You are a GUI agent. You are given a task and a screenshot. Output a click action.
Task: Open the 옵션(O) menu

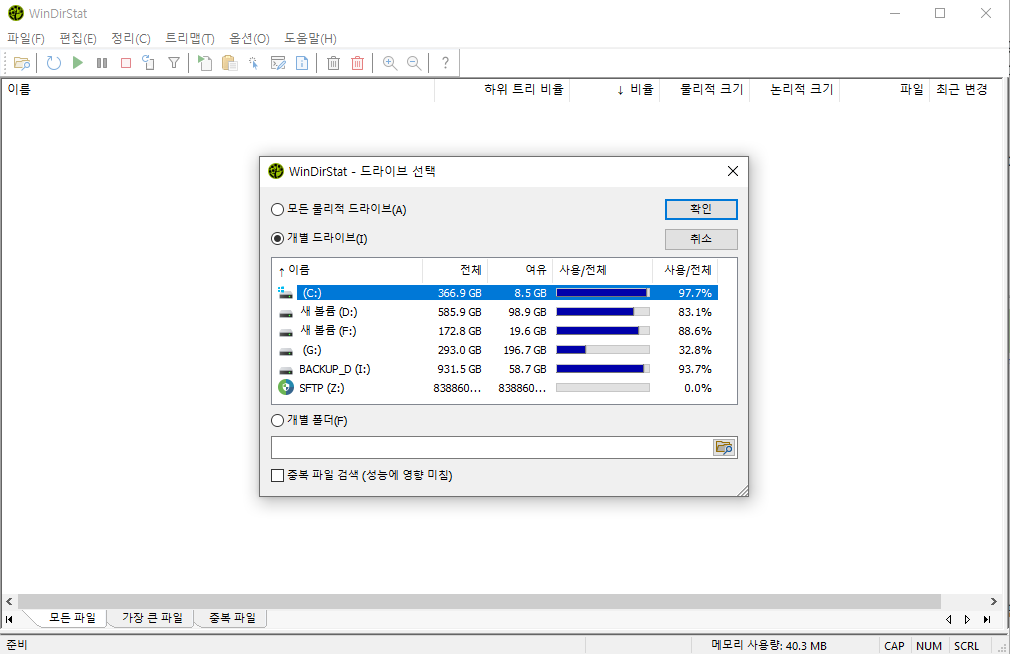[249, 39]
